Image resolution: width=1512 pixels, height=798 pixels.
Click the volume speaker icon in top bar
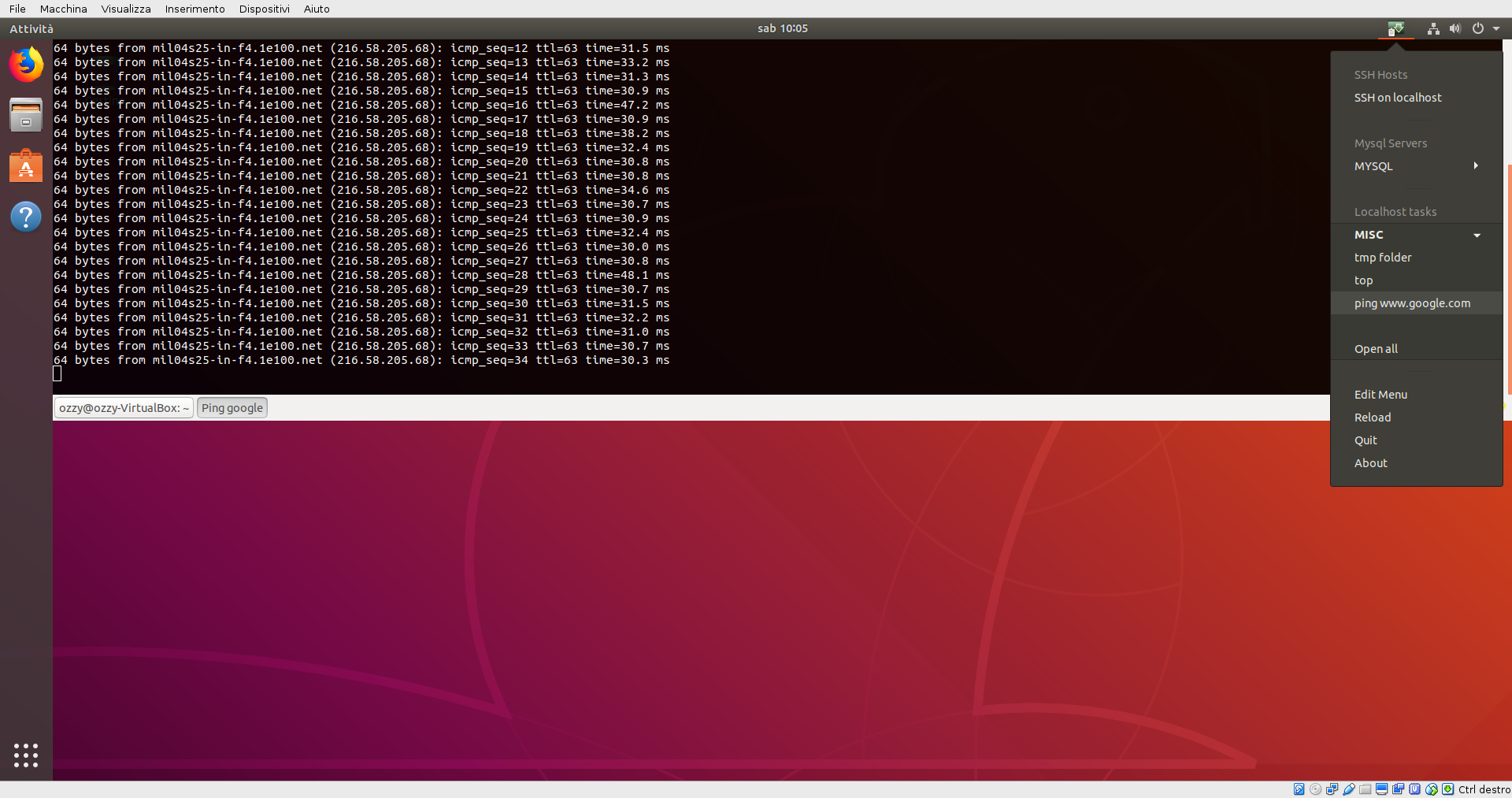(1455, 28)
